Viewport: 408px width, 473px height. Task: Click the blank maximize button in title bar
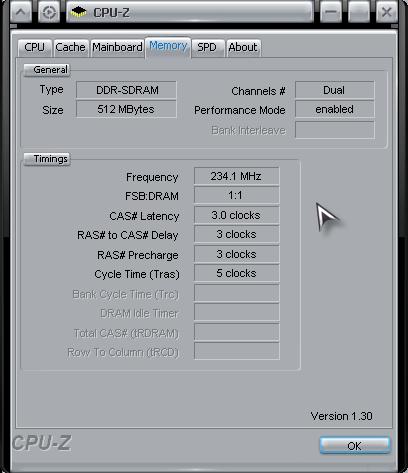coord(359,12)
